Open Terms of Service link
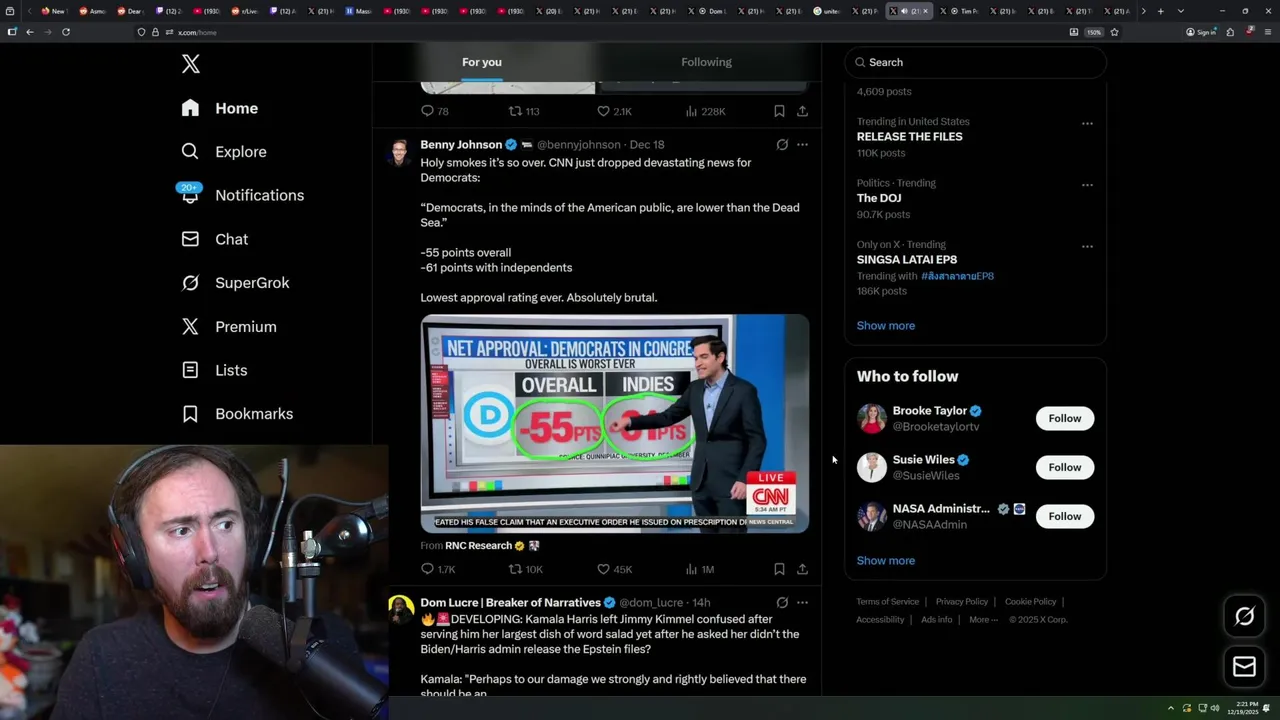The height and width of the screenshot is (720, 1280). [887, 602]
